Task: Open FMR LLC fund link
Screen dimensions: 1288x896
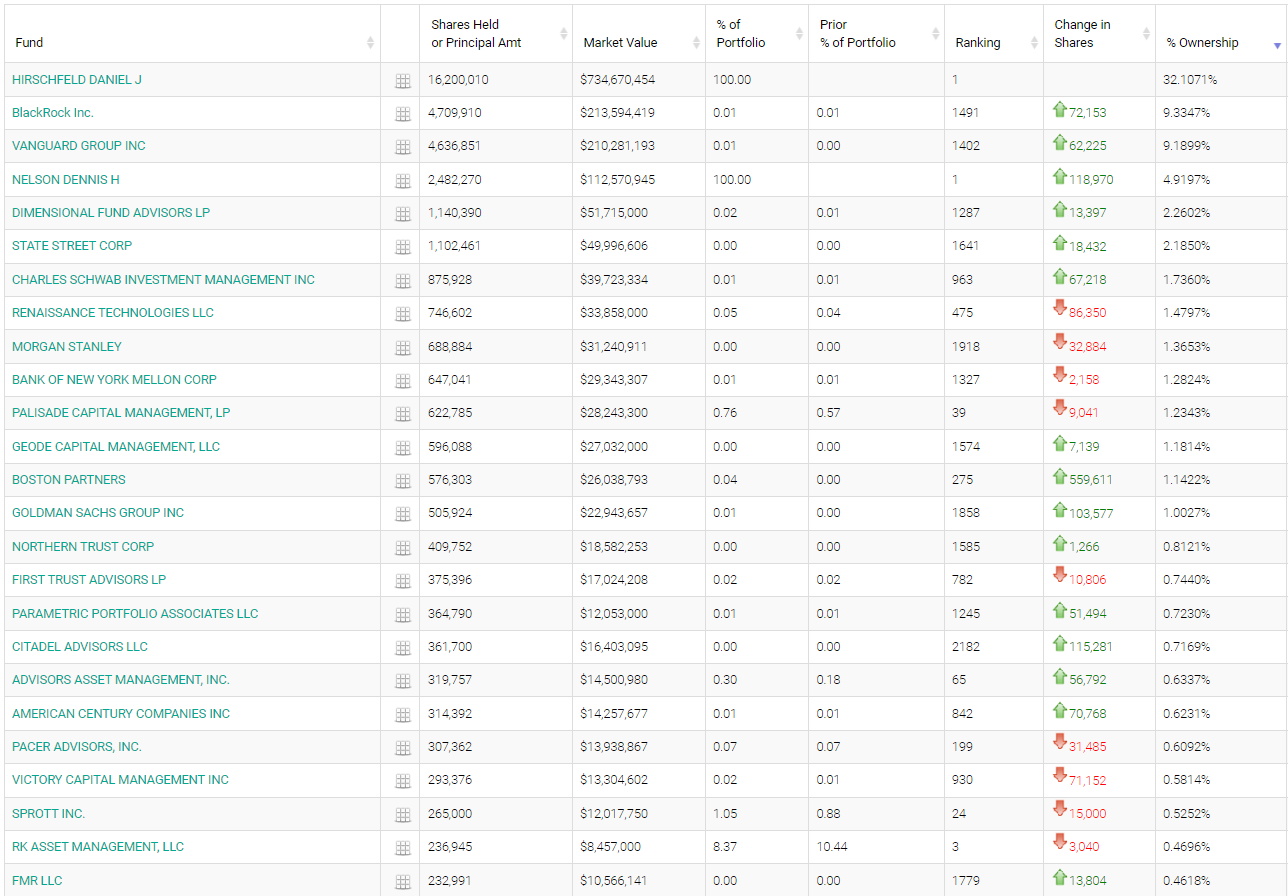Action: [x=37, y=880]
